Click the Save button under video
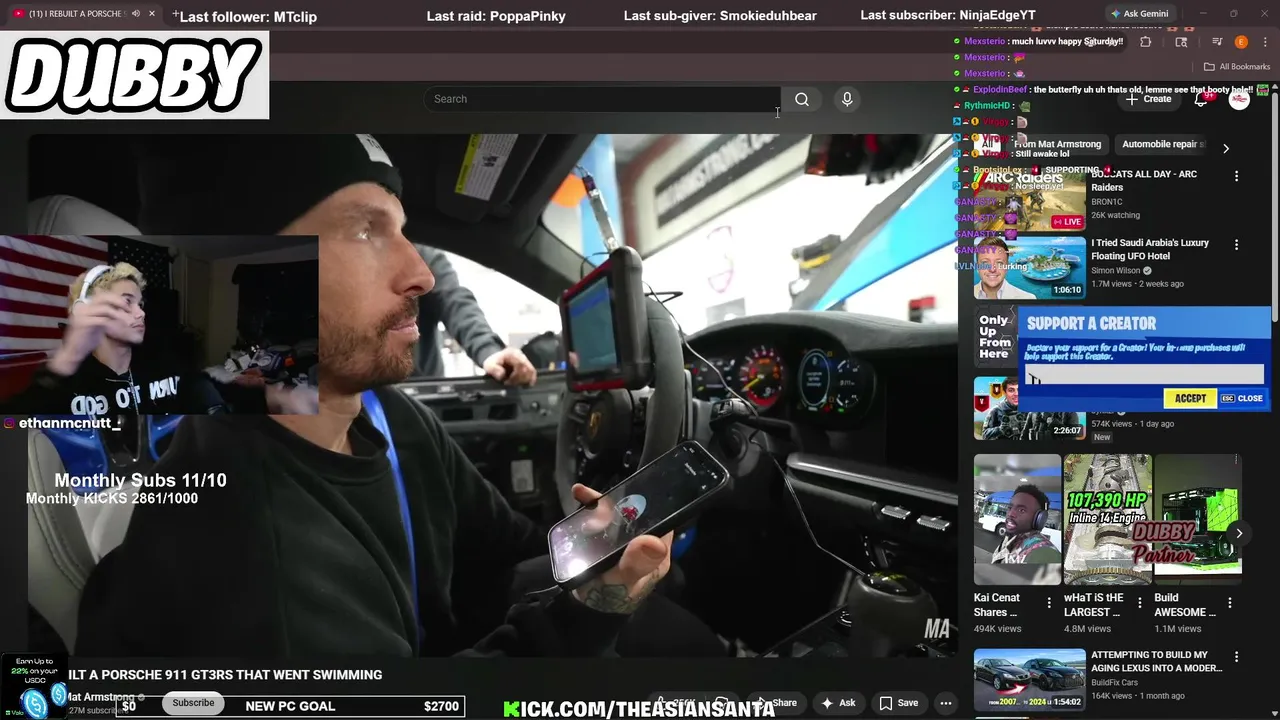The image size is (1280, 720). (x=899, y=703)
